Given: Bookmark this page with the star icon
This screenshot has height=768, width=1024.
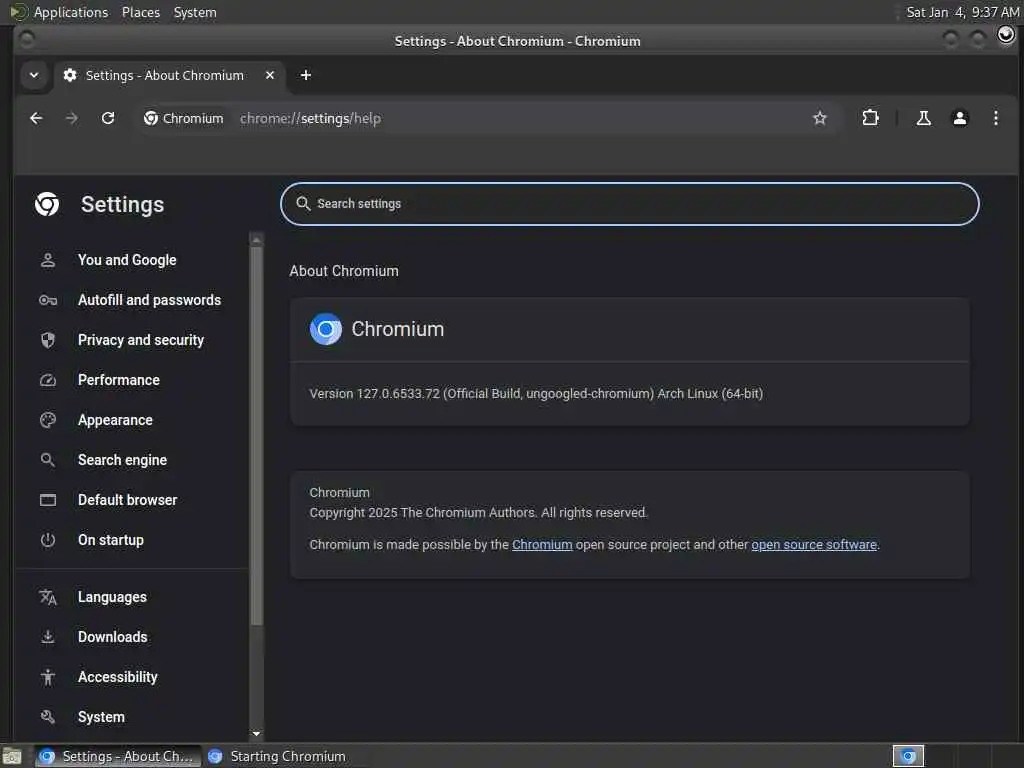Looking at the screenshot, I should (x=820, y=118).
